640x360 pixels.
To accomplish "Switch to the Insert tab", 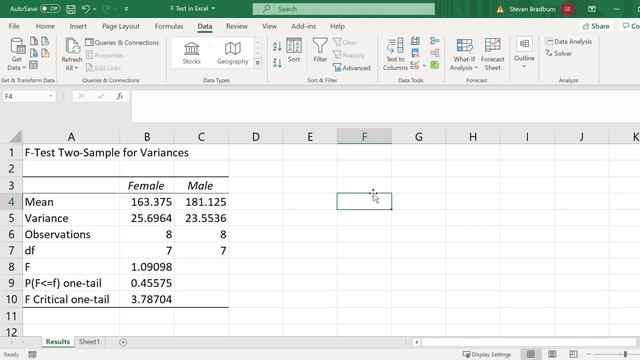I will (x=78, y=26).
